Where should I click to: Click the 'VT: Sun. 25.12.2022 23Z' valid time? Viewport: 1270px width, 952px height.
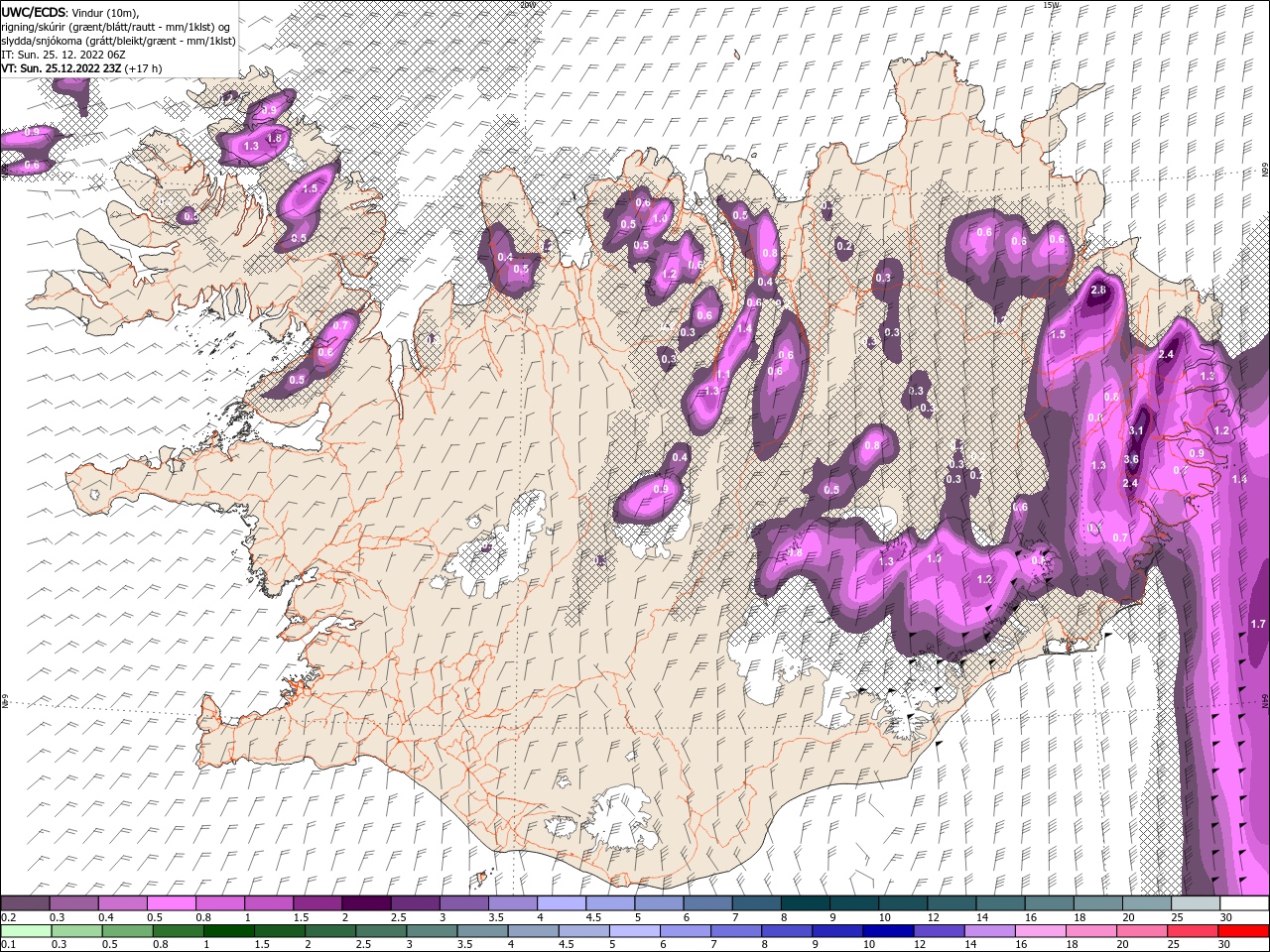point(61,68)
